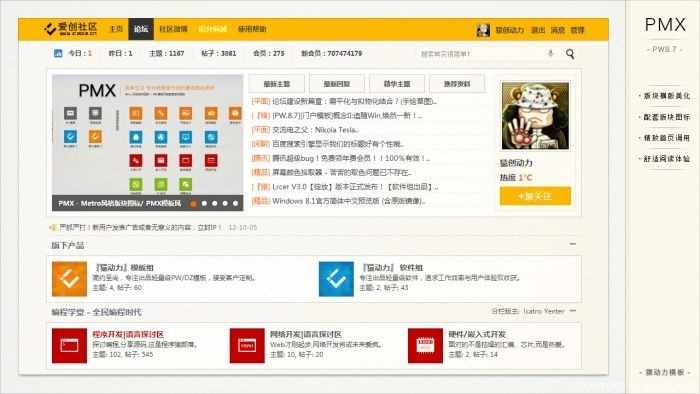Click the blue checkmark forum icon
Screen dimensions: 700x394
click(336, 279)
